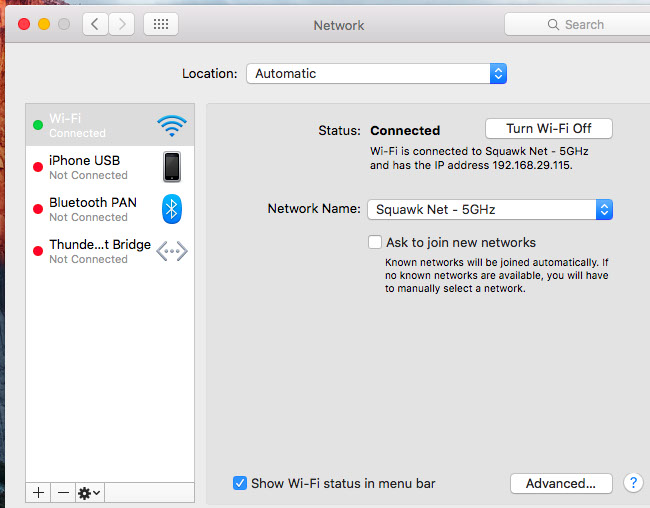Click into the Search field
Screen dimensions: 650x508
coord(577,24)
